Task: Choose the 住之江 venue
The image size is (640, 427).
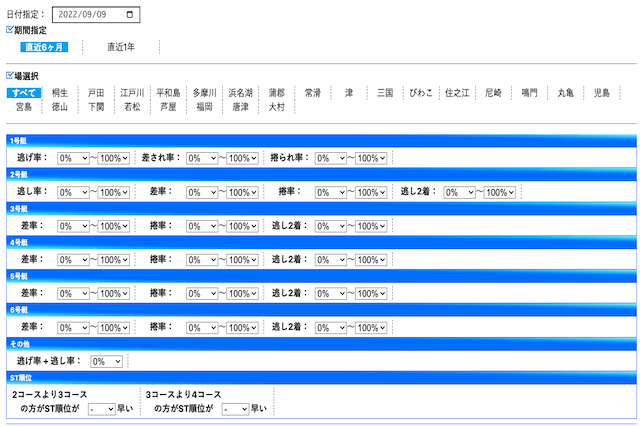Action: [458, 92]
